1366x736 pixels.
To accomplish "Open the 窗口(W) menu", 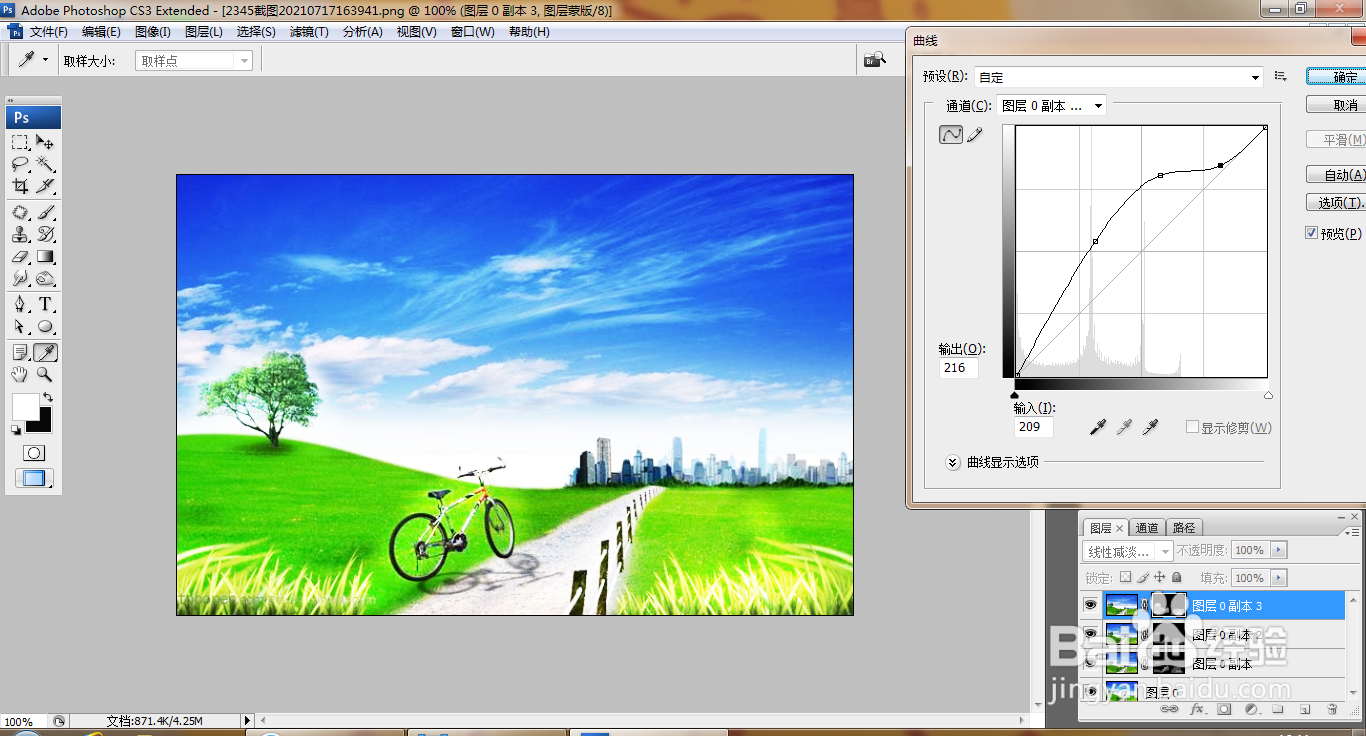I will (x=472, y=32).
